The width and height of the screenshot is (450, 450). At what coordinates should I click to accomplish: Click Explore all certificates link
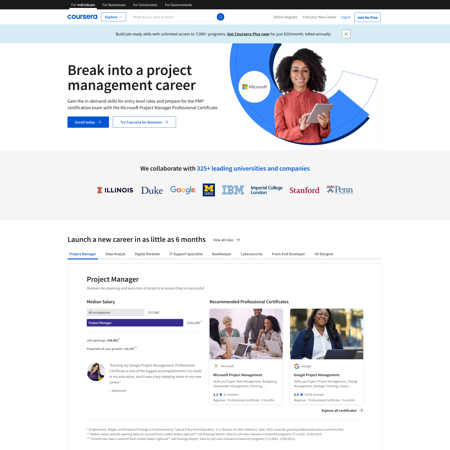(342, 410)
